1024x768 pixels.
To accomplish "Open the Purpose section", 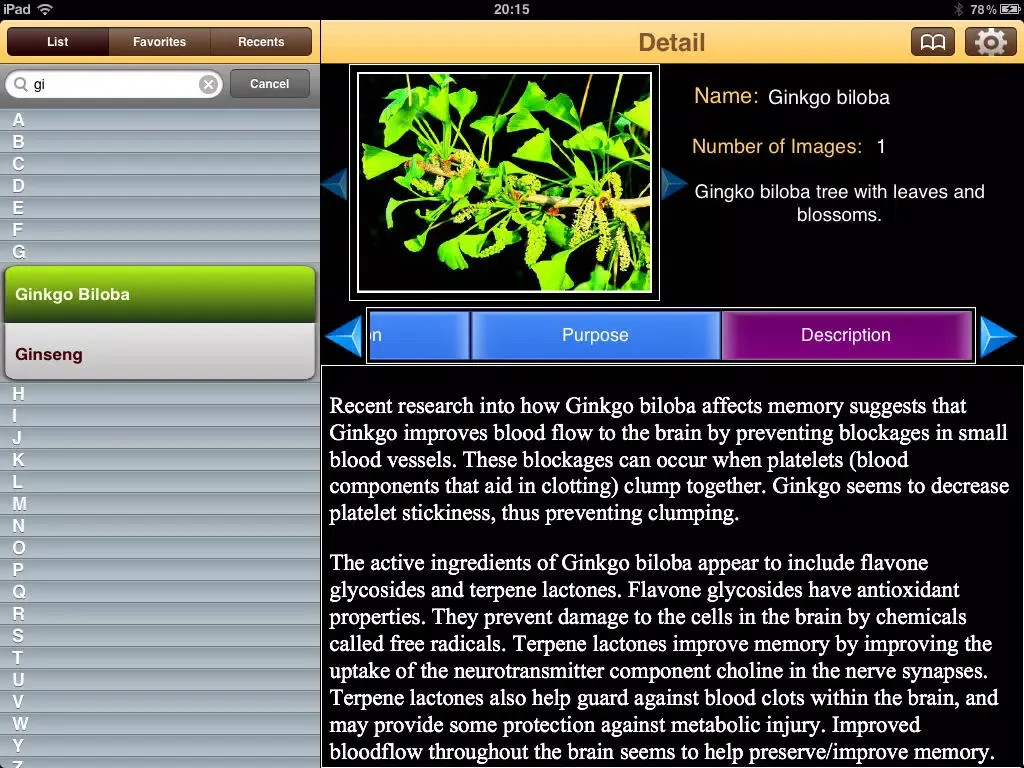I will point(595,335).
